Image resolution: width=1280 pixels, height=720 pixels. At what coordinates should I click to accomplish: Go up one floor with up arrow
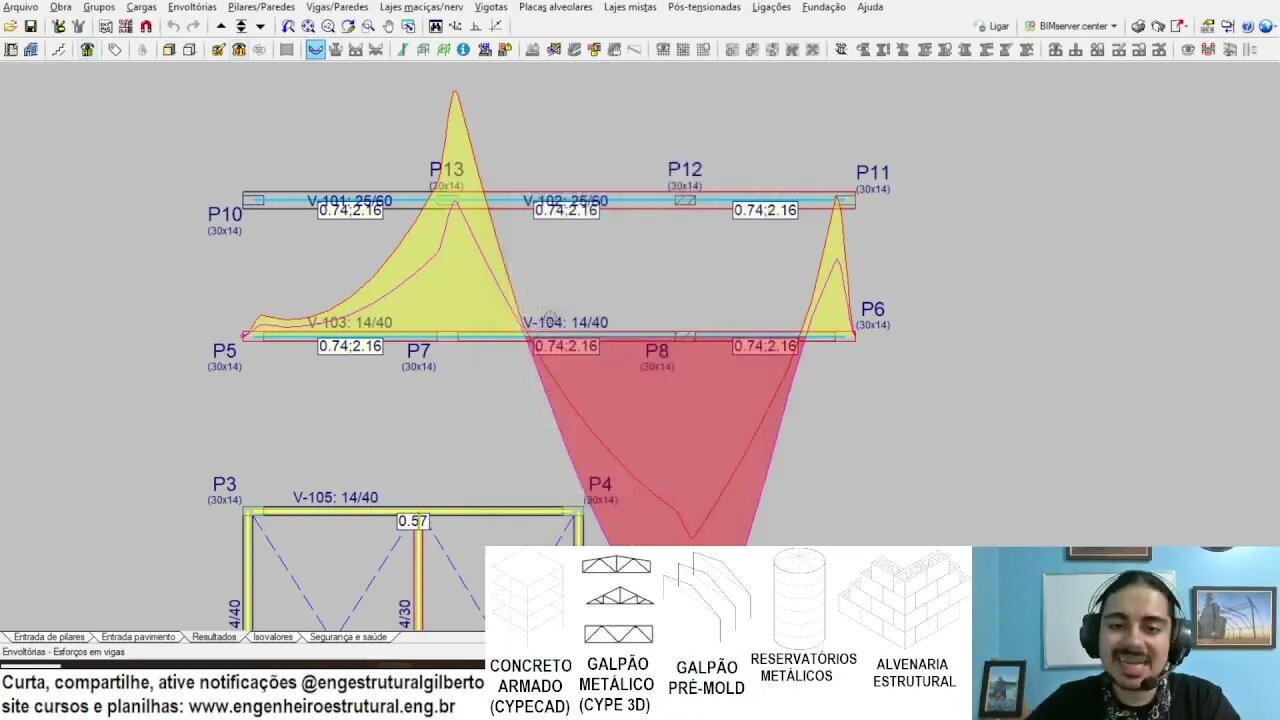(221, 26)
